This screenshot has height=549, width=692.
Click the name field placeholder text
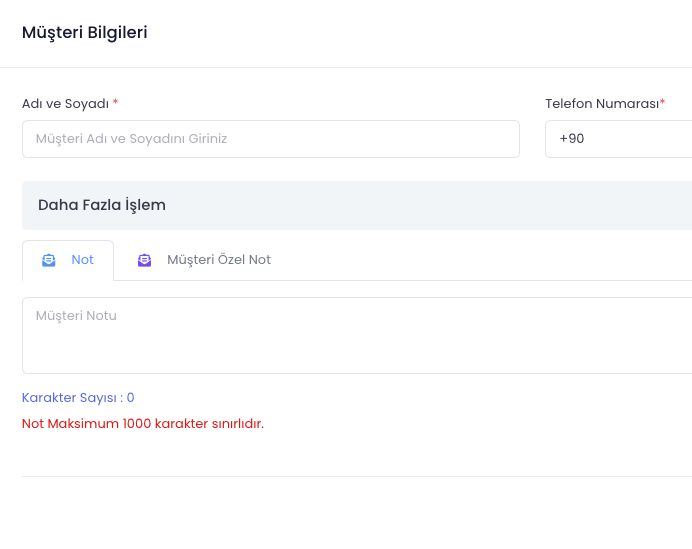tap(131, 139)
